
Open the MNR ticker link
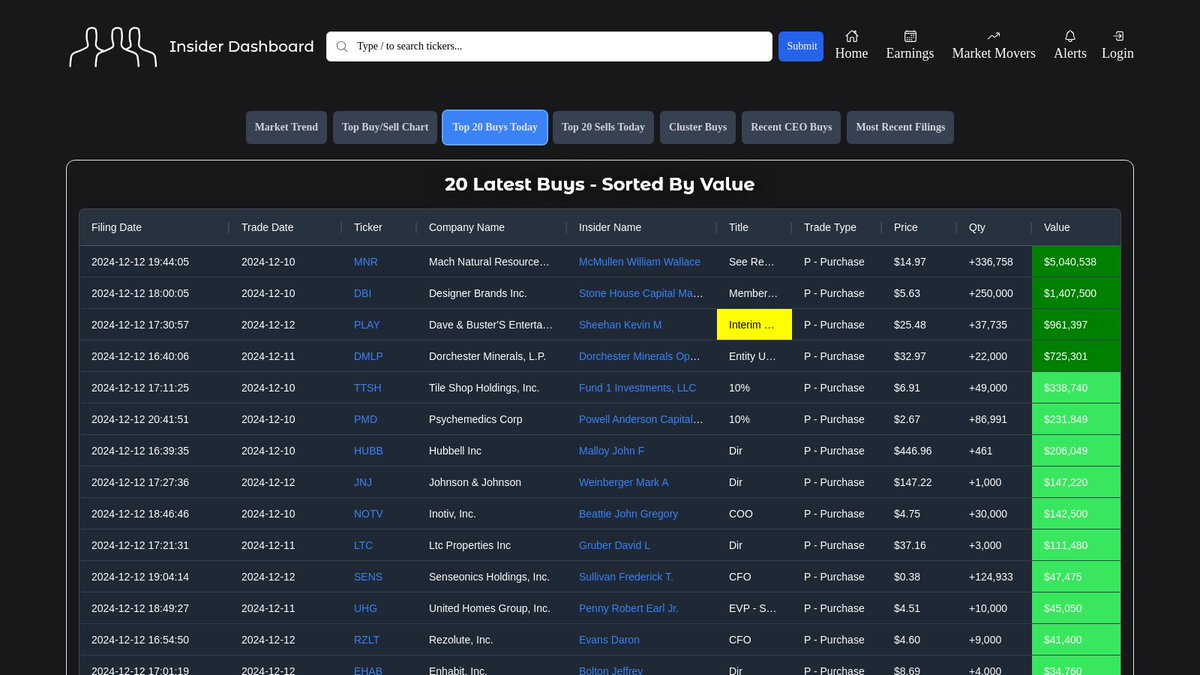click(366, 262)
